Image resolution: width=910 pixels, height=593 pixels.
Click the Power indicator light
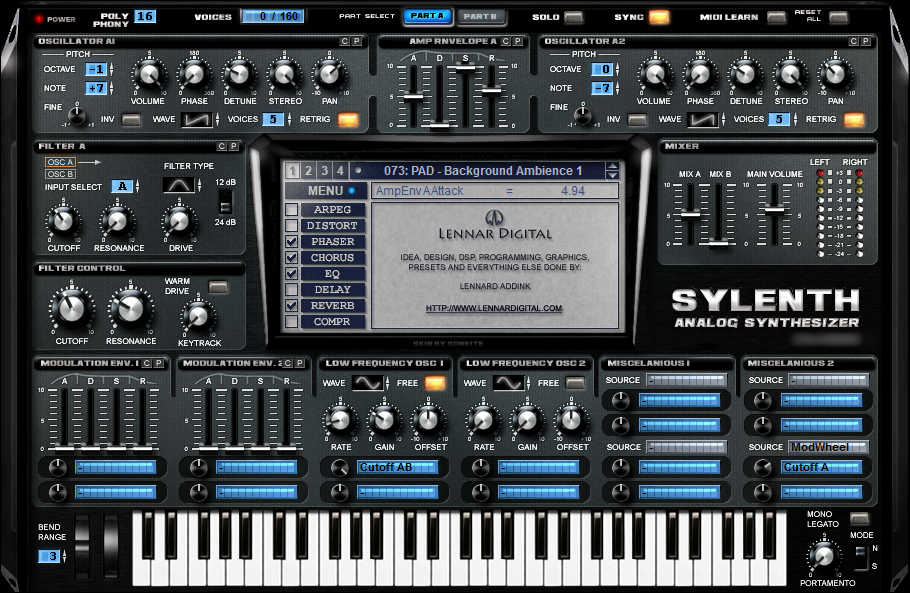(39, 19)
